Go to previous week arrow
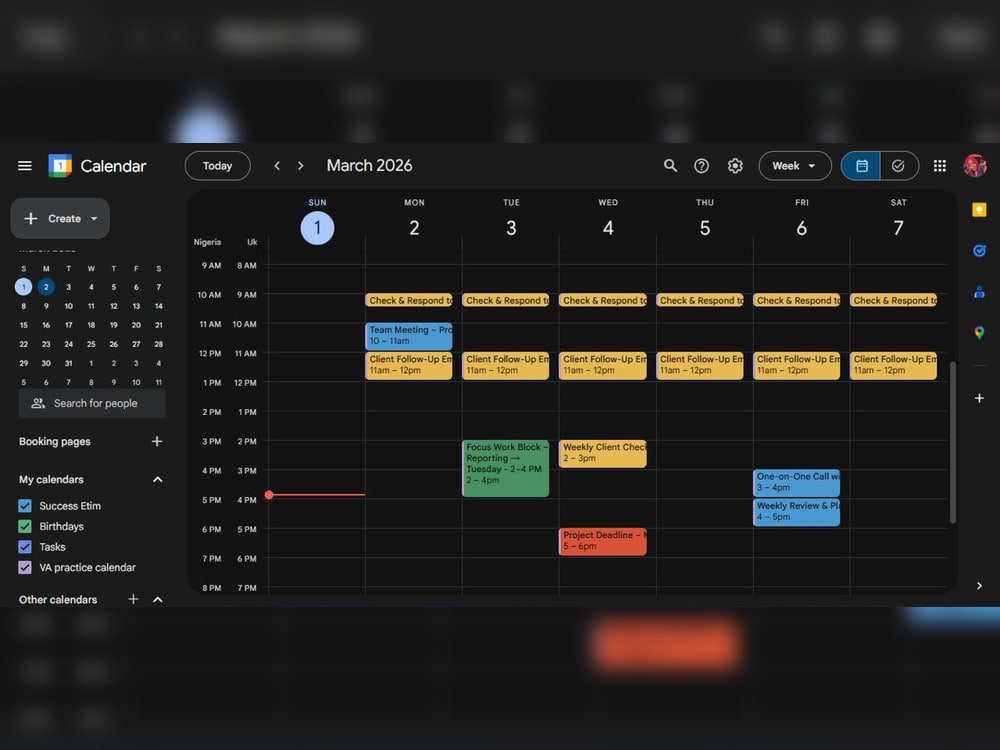1000x750 pixels. click(277, 166)
